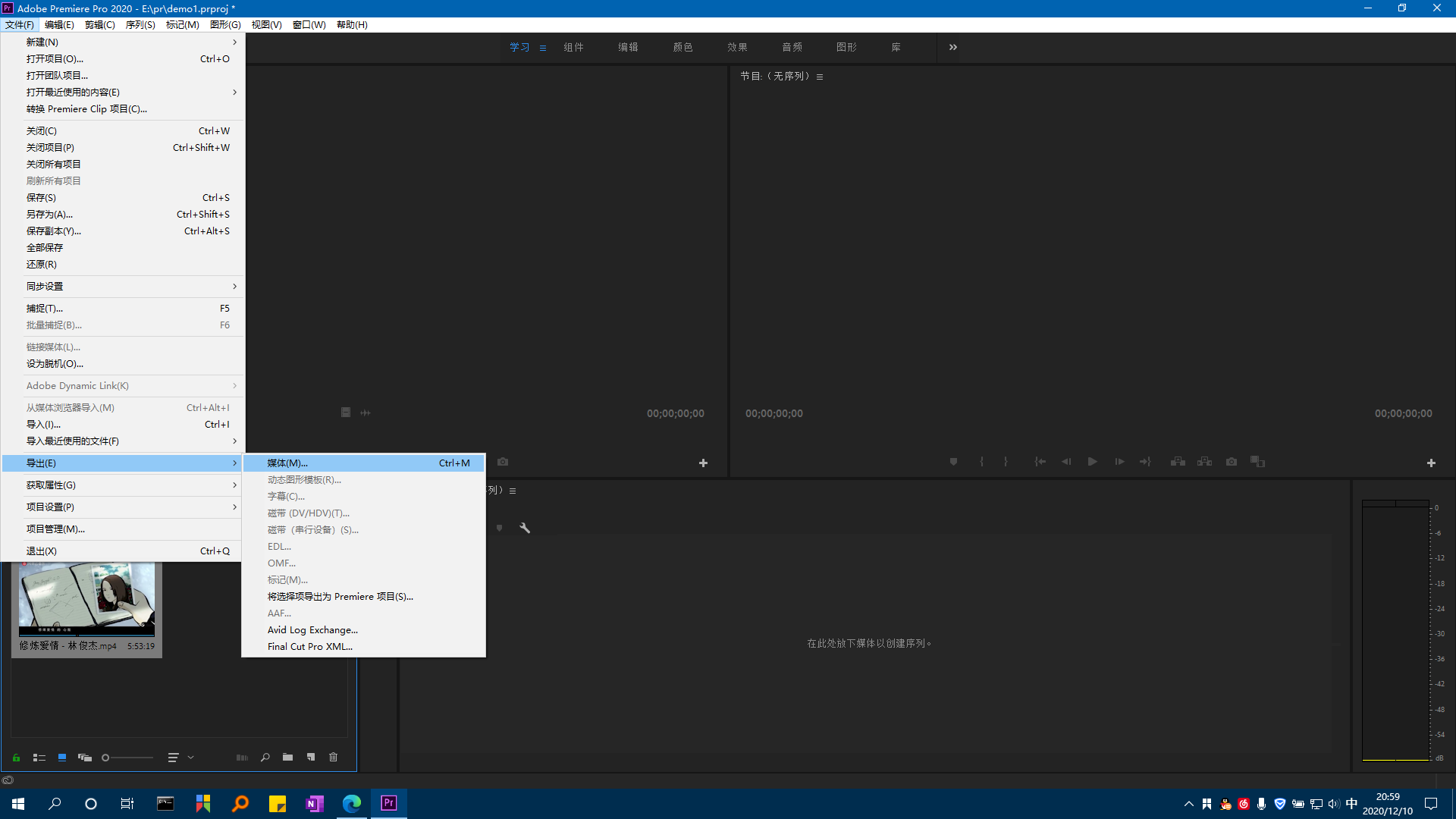Expand the sort options chevron
Image resolution: width=1456 pixels, height=819 pixels.
tap(190, 758)
